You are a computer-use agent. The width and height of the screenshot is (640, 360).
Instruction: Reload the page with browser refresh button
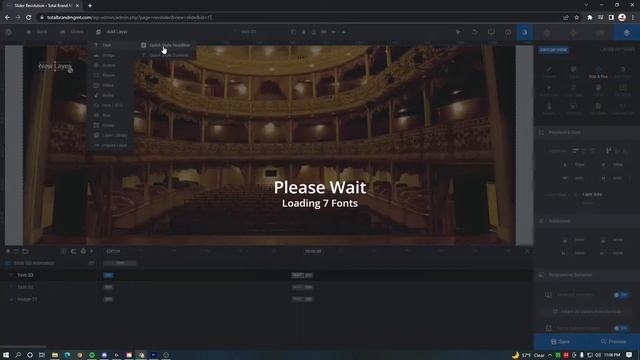coord(29,18)
